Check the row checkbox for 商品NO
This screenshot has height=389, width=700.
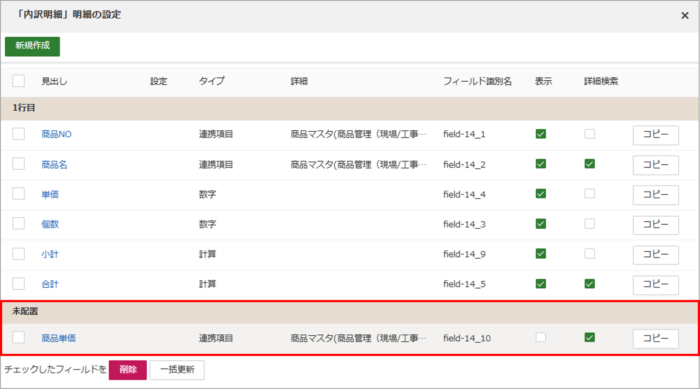18,134
